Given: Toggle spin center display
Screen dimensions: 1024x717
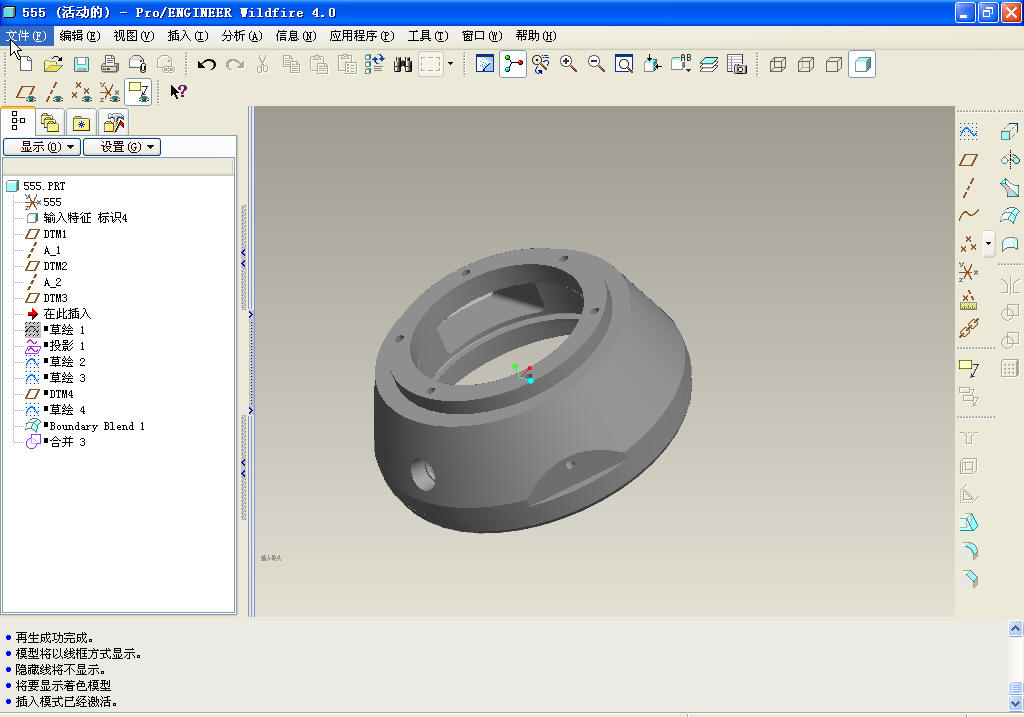Looking at the screenshot, I should 513,64.
